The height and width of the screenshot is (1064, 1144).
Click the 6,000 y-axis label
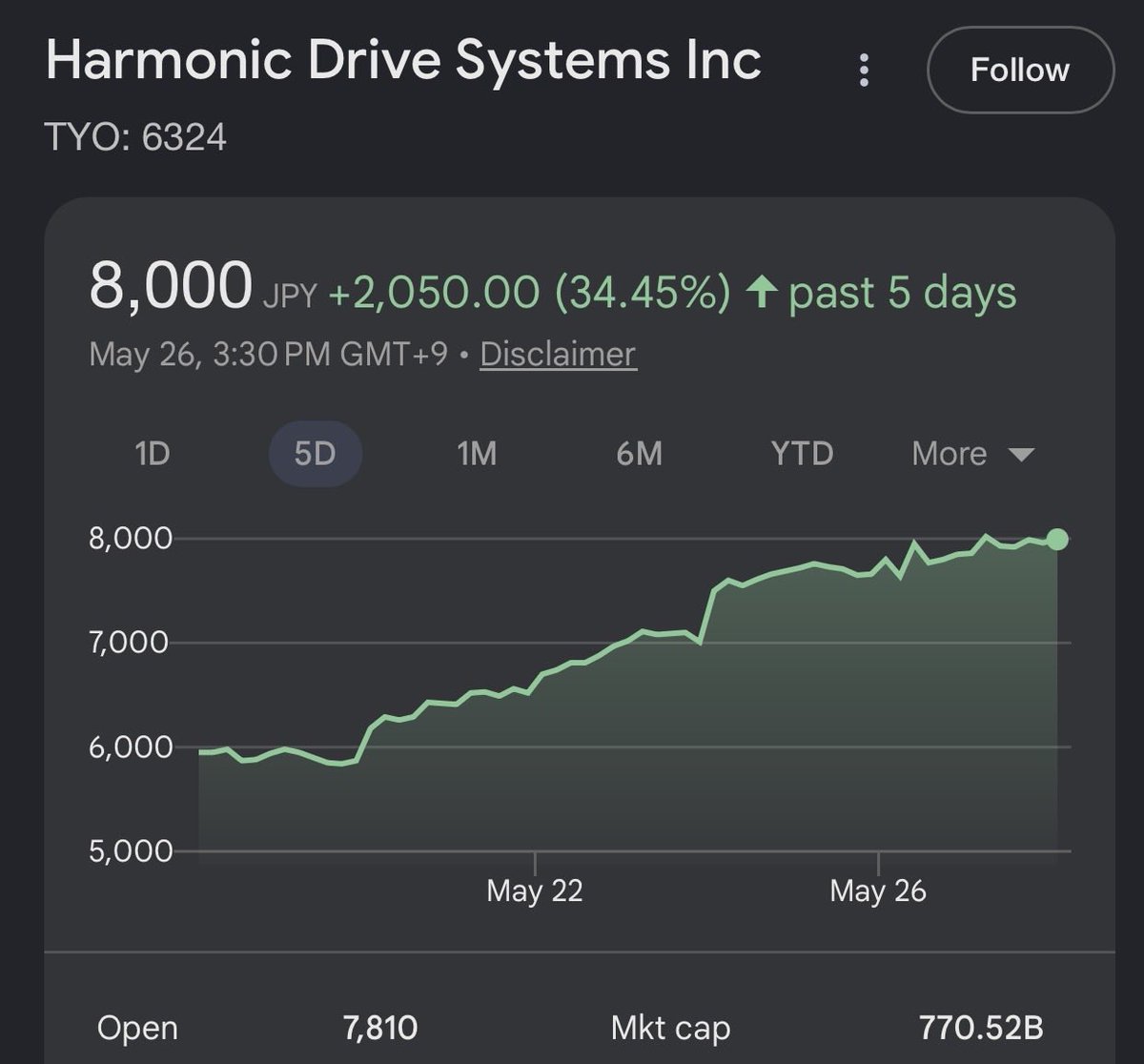tap(130, 747)
